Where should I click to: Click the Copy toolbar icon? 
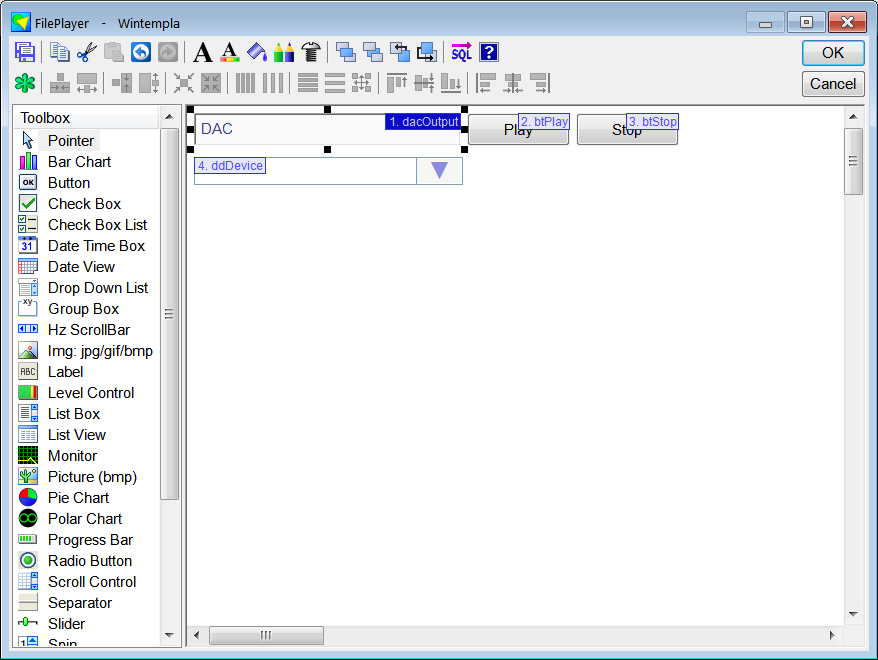pos(59,53)
